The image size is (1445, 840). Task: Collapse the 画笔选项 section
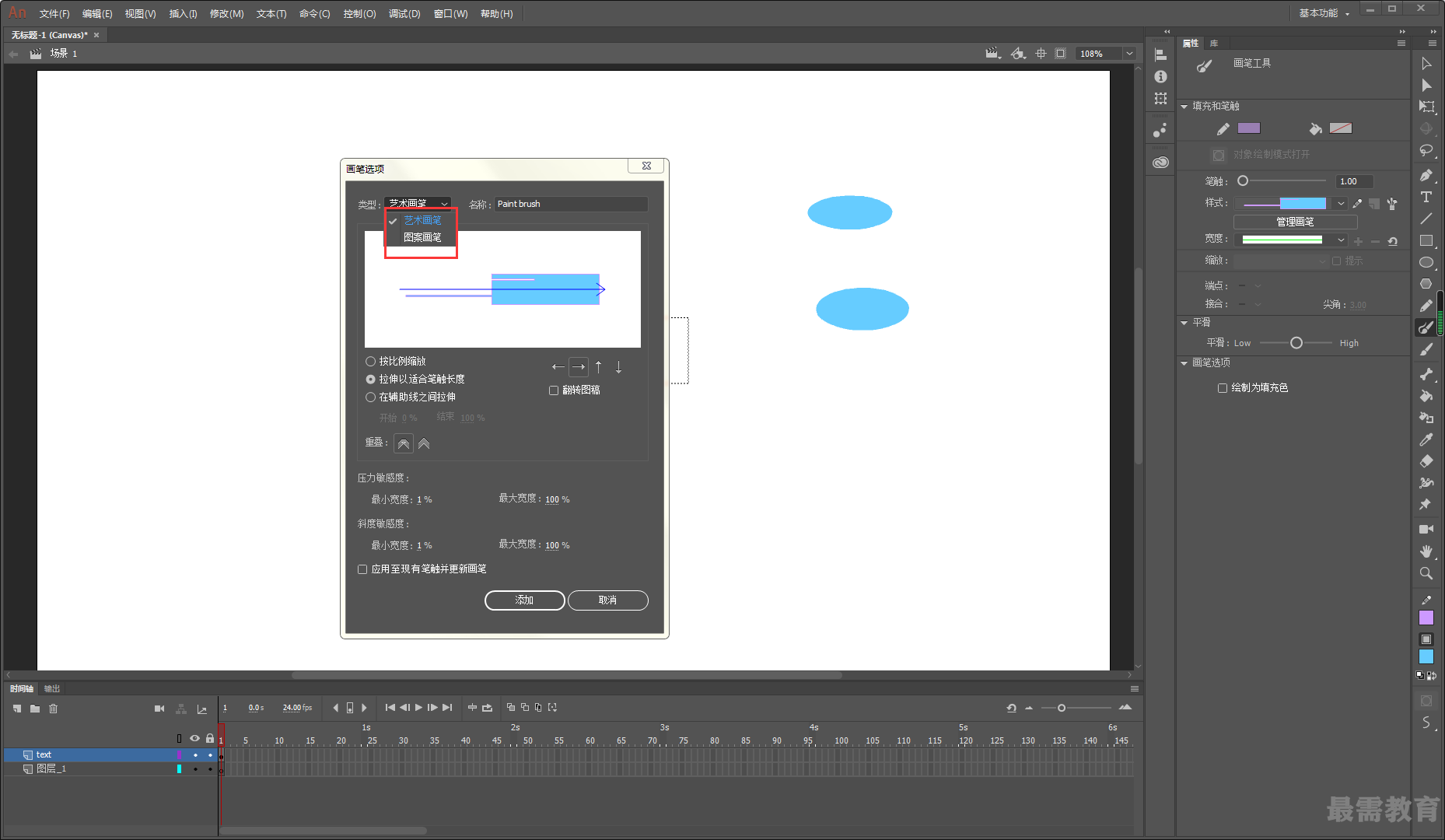click(x=1184, y=363)
